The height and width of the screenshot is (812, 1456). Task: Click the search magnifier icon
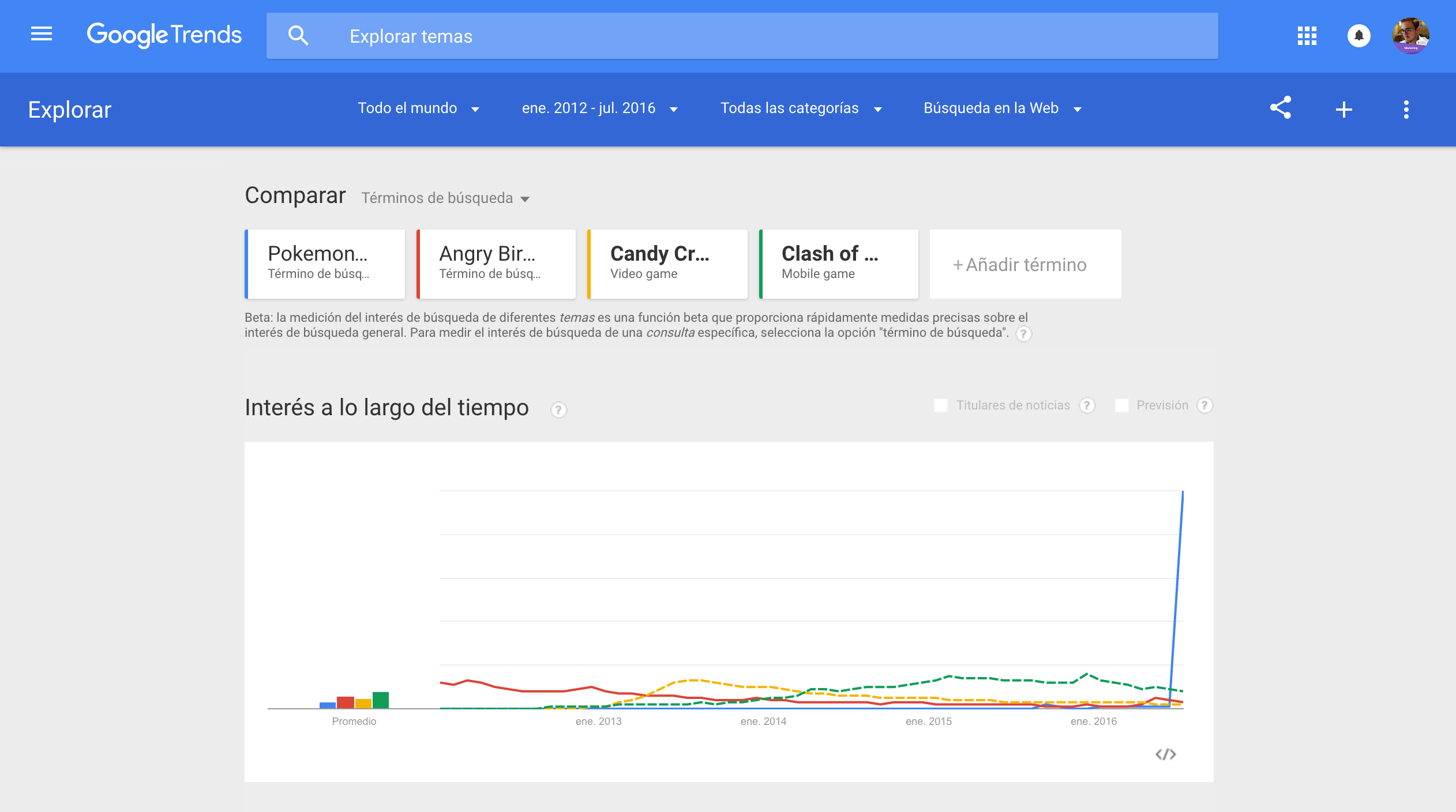(298, 36)
